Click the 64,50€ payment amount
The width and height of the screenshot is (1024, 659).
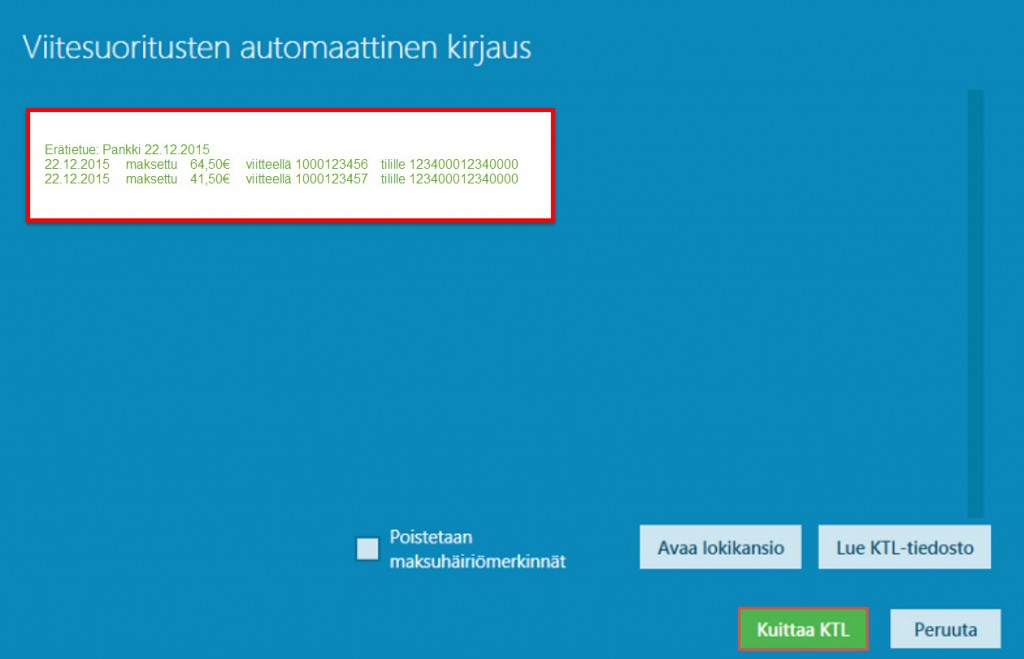tap(210, 164)
